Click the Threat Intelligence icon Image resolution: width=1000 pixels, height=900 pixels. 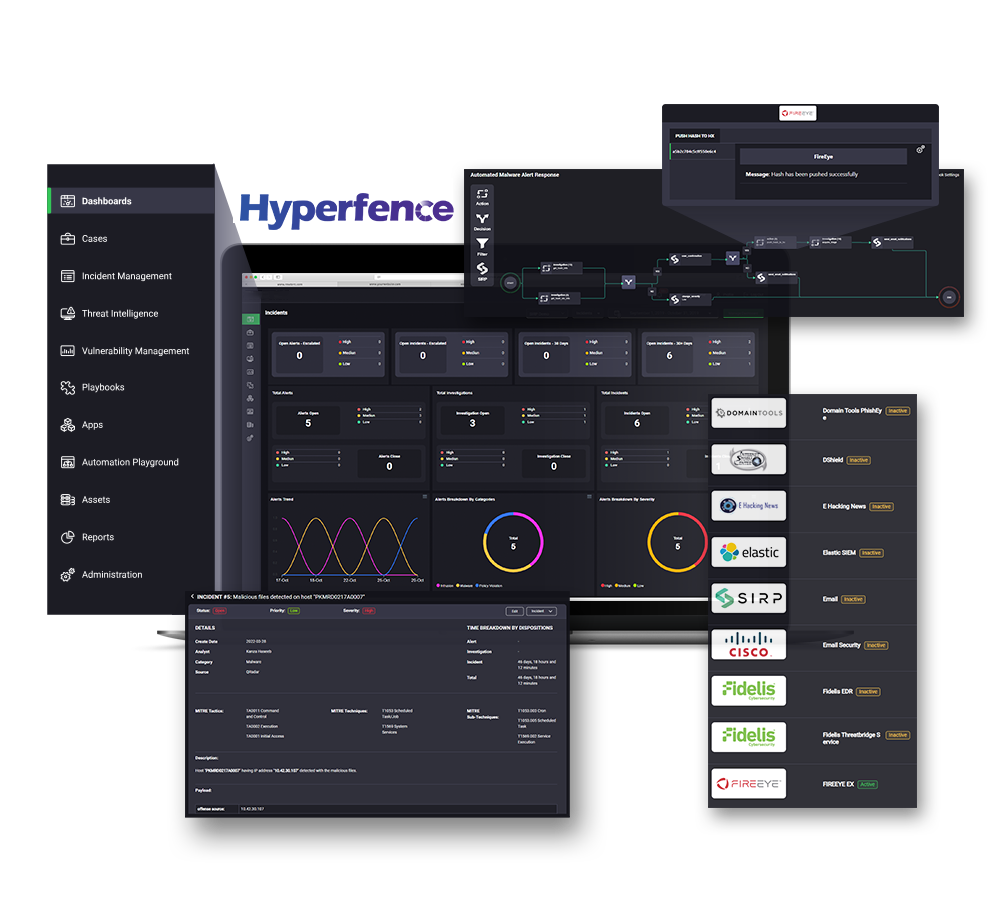point(68,313)
